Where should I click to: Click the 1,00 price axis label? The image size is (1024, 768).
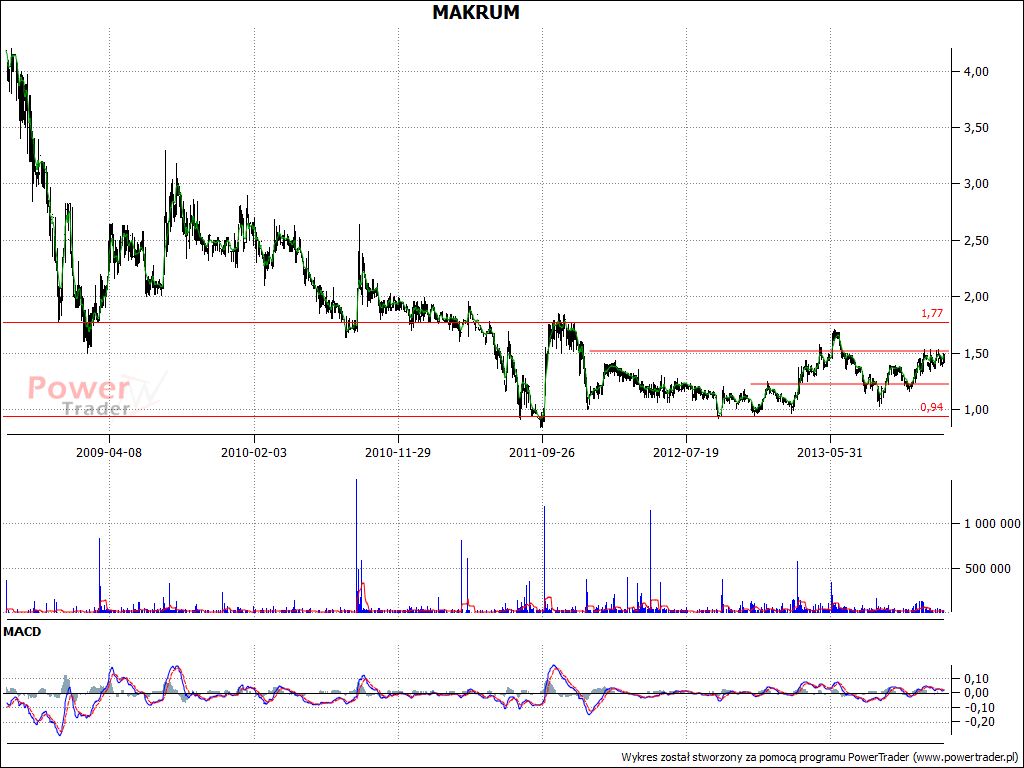[976, 410]
